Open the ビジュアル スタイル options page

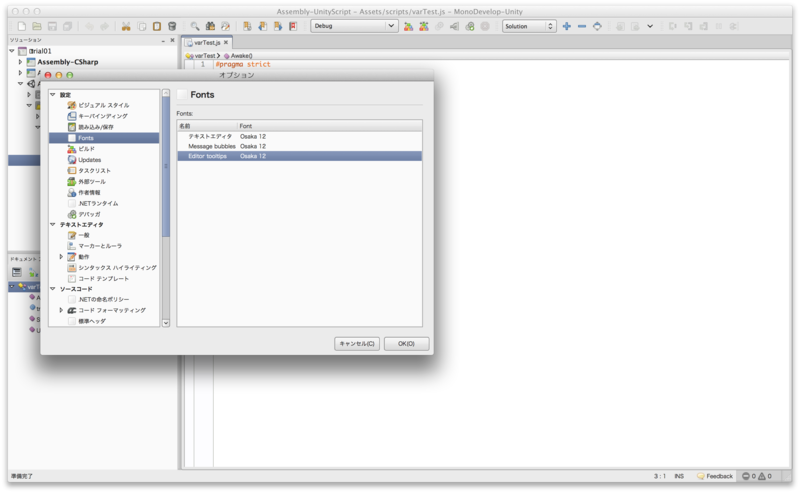tap(104, 105)
